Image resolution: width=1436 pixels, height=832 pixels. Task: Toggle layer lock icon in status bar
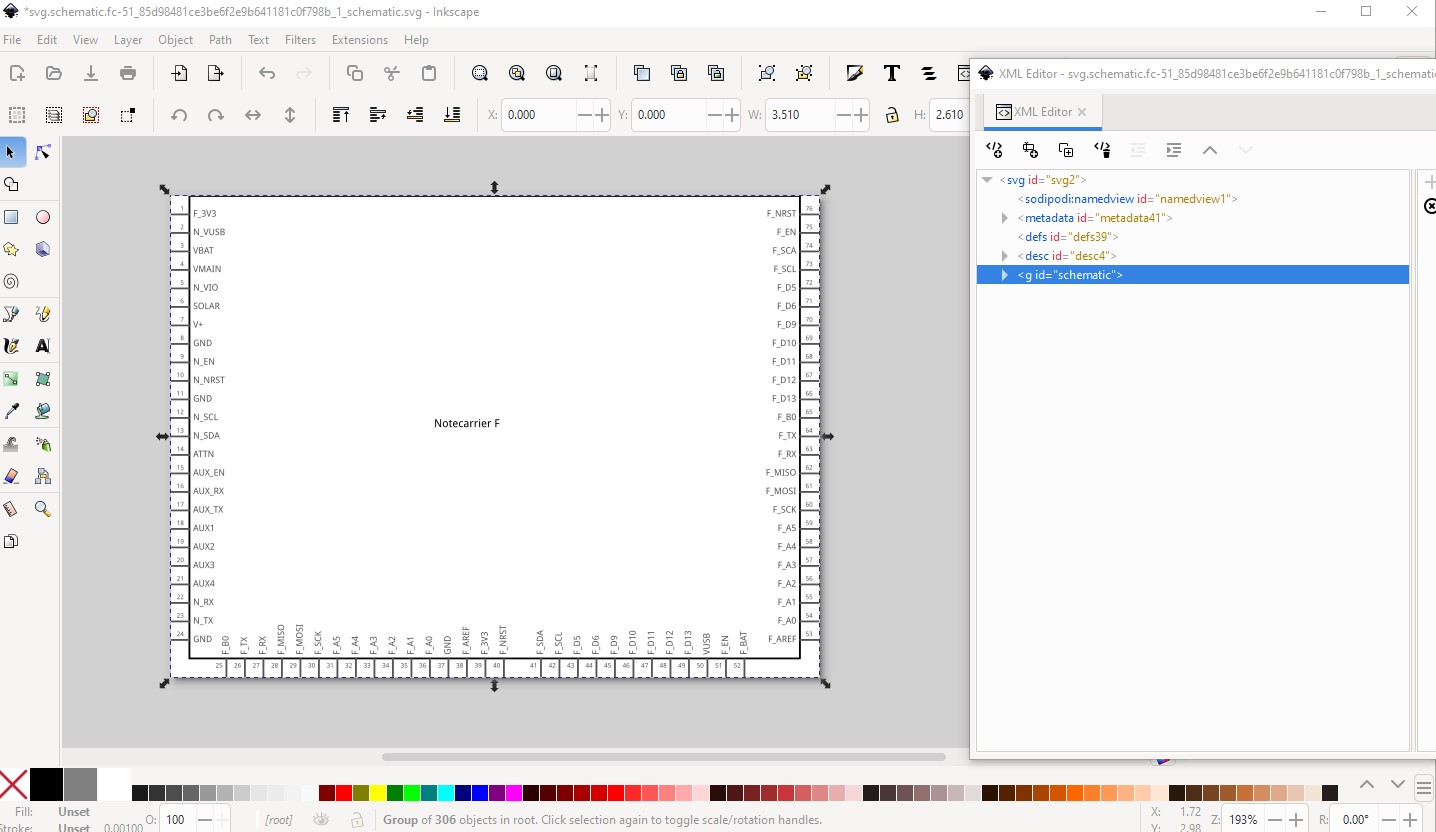pos(357,820)
